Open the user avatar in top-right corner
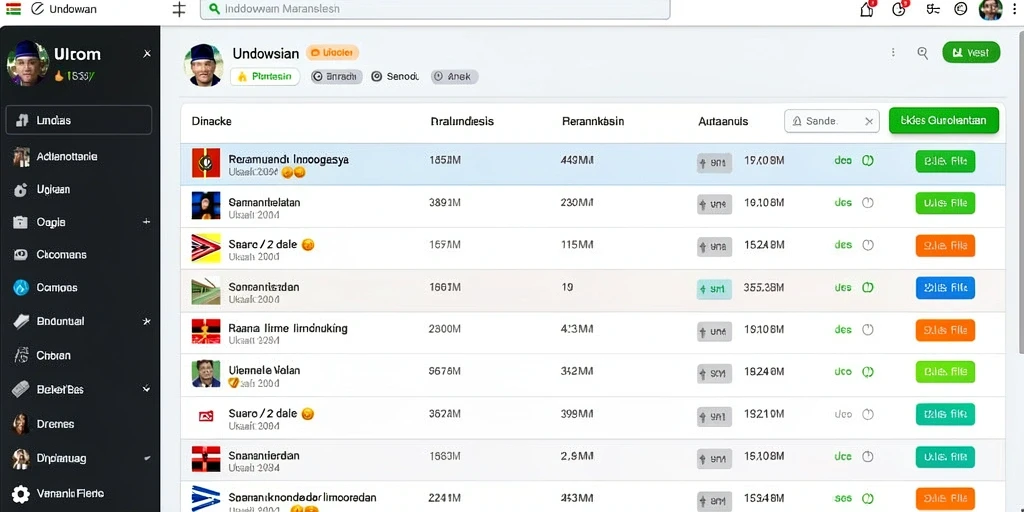 990,9
